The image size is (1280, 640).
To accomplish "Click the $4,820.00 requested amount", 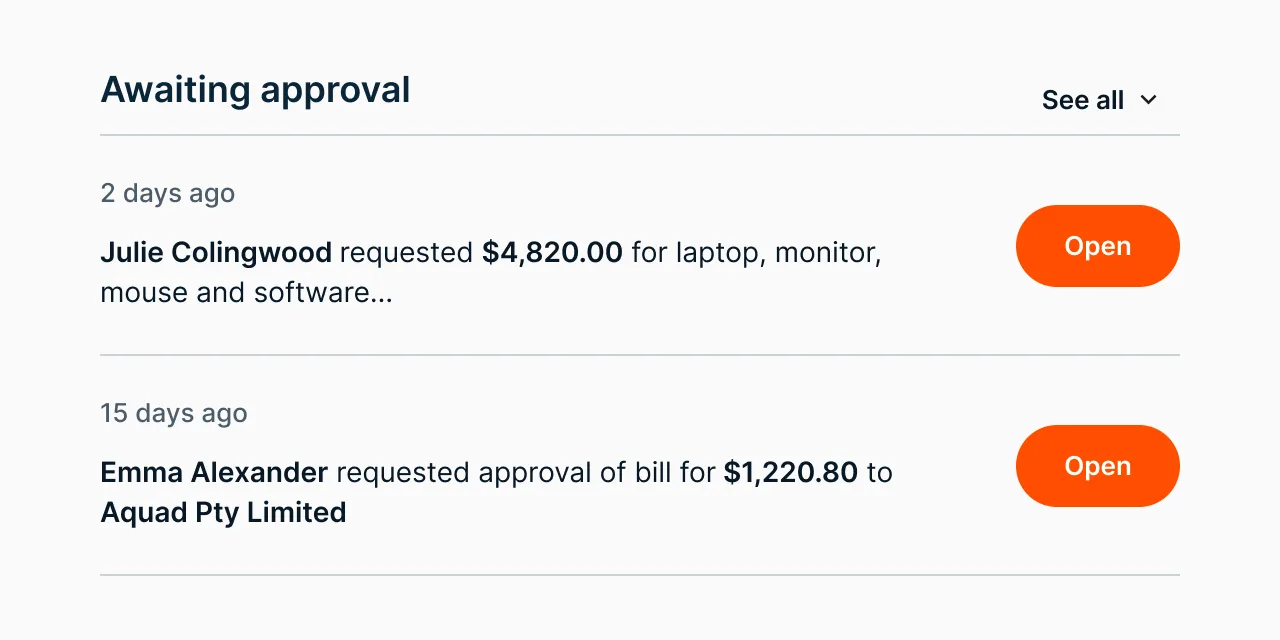I will 552,252.
